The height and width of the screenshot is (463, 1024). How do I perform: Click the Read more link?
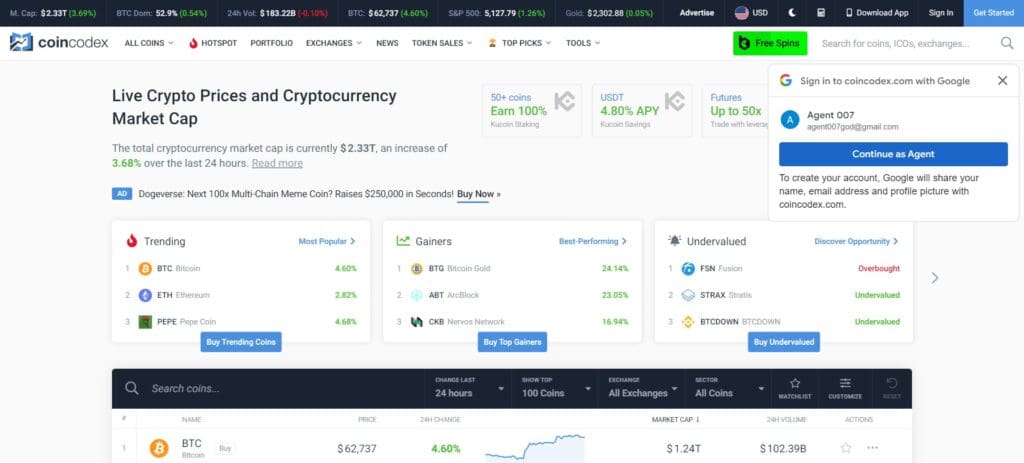click(277, 163)
